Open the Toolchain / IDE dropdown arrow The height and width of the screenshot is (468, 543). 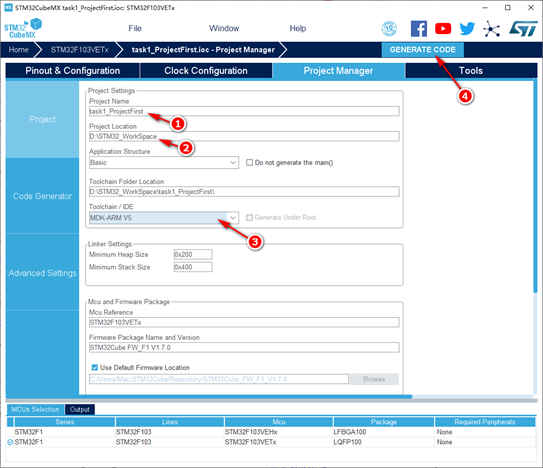click(x=233, y=218)
